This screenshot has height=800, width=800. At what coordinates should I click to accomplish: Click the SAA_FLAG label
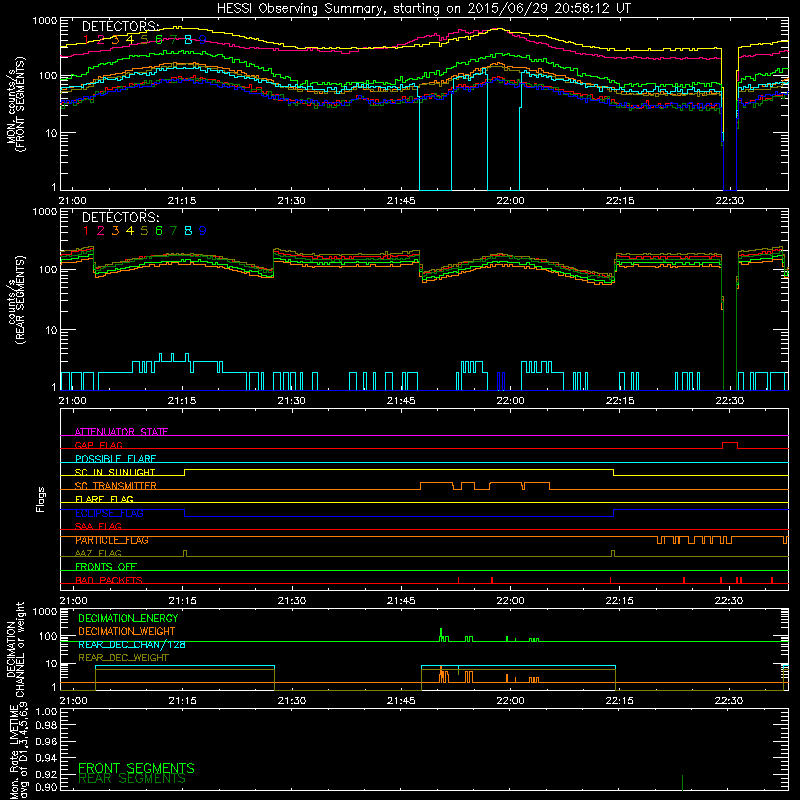click(x=98, y=526)
